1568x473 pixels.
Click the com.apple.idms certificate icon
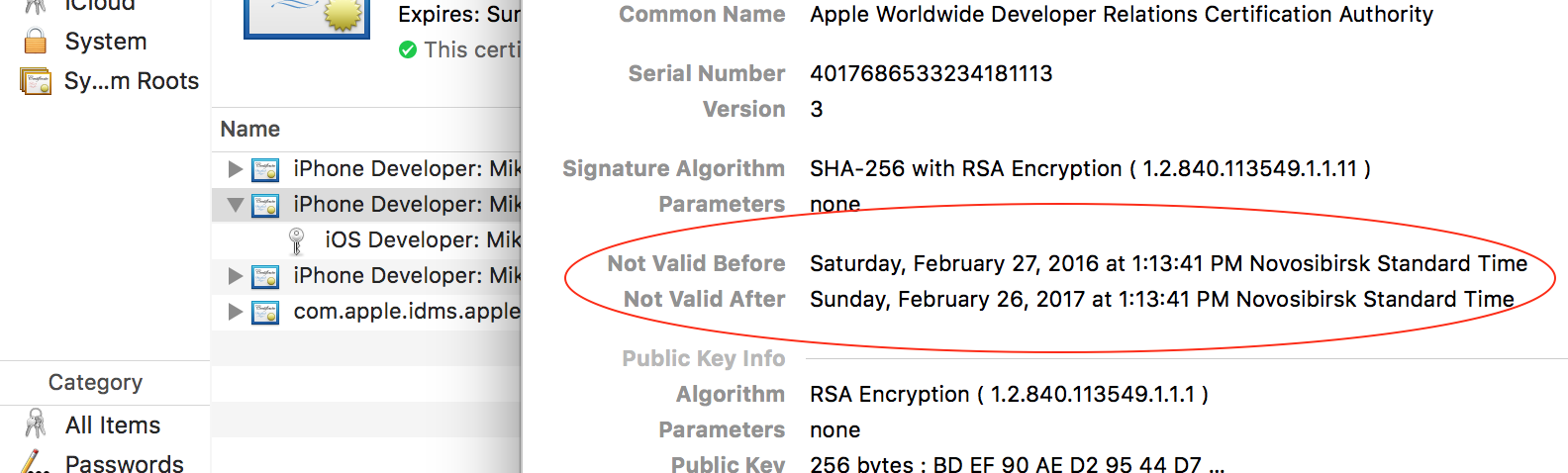click(x=265, y=312)
